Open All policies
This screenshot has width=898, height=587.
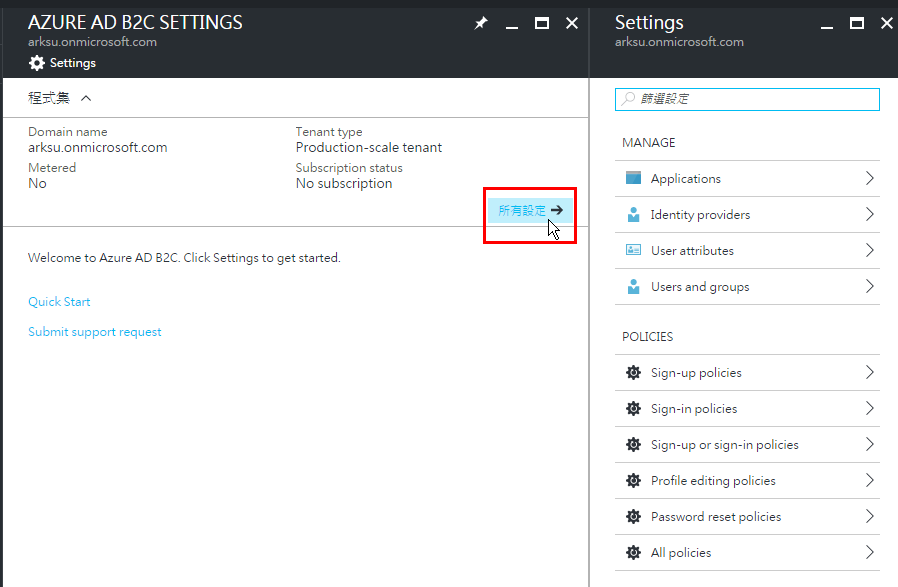point(747,553)
